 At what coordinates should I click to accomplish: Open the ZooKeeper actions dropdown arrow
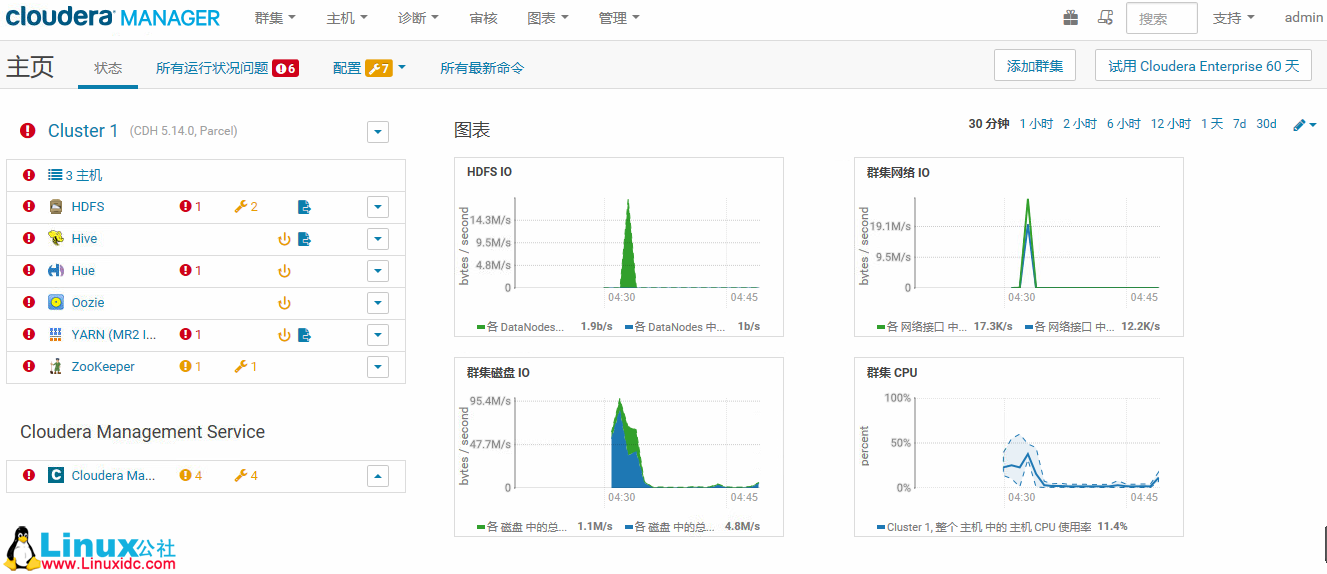(x=378, y=367)
